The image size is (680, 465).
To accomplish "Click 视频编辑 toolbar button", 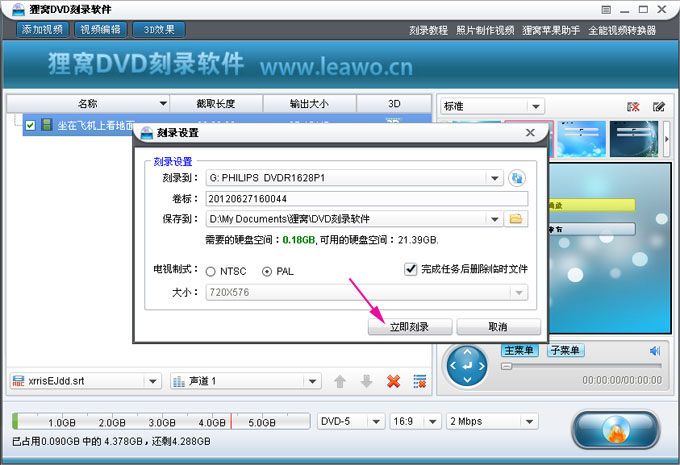I will 101,29.
